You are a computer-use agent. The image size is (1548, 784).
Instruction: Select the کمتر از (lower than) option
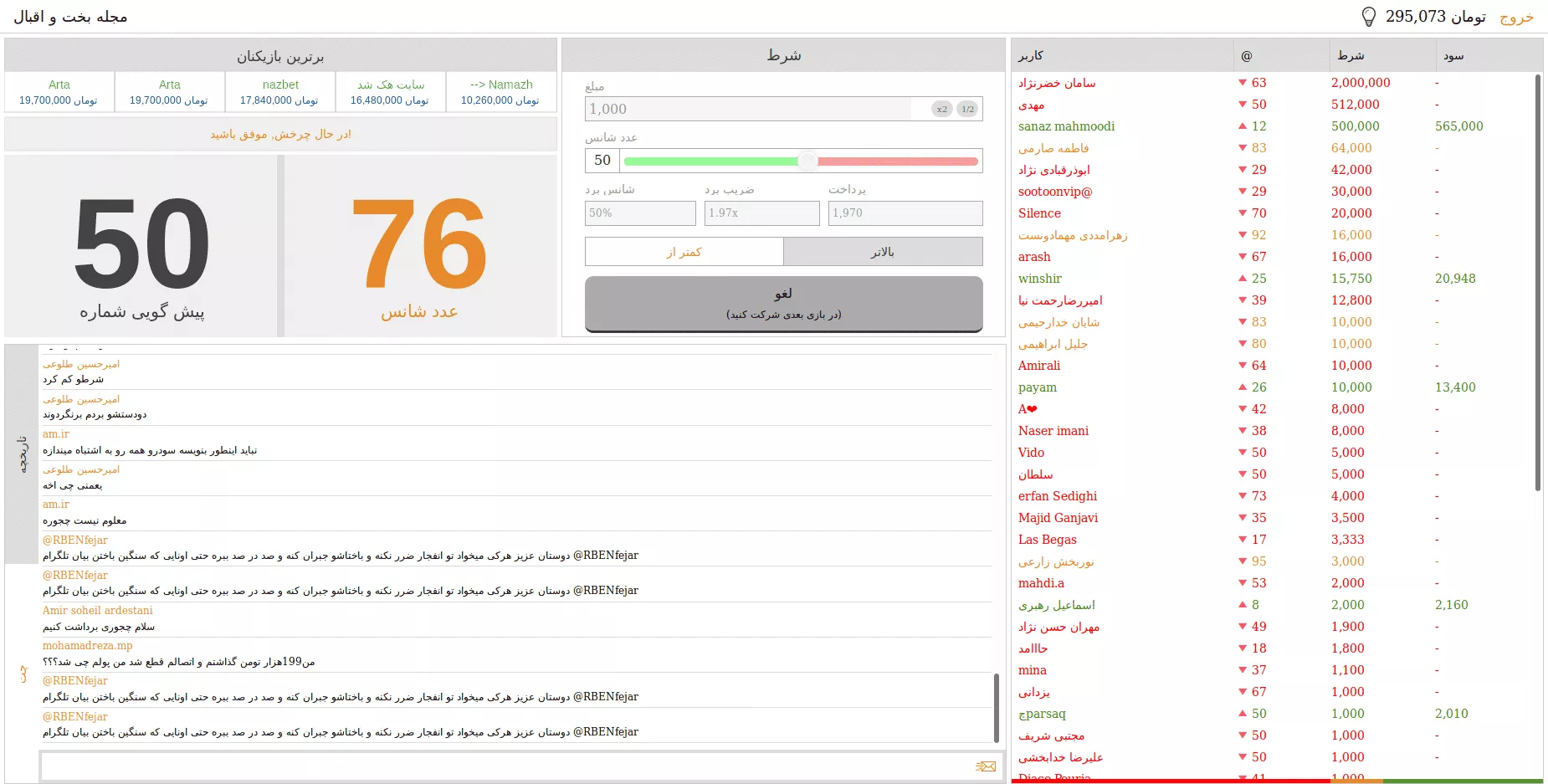pos(684,252)
